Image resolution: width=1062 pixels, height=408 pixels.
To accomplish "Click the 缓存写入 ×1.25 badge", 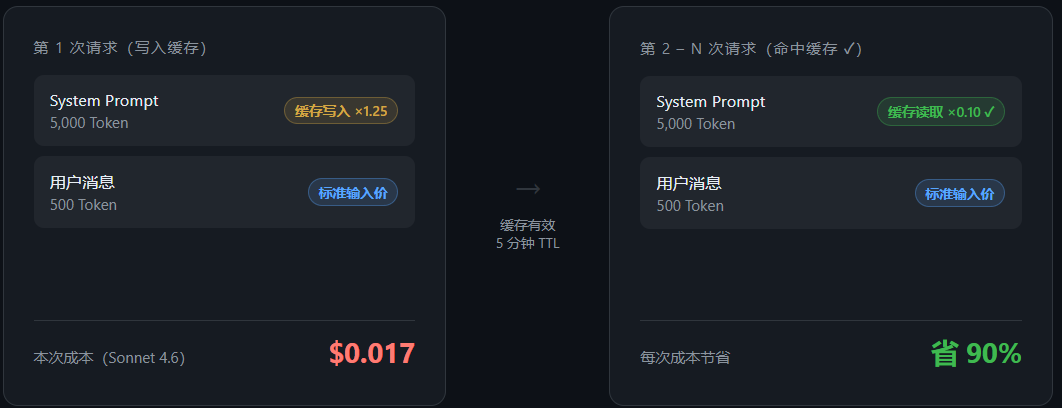I will click(x=341, y=111).
